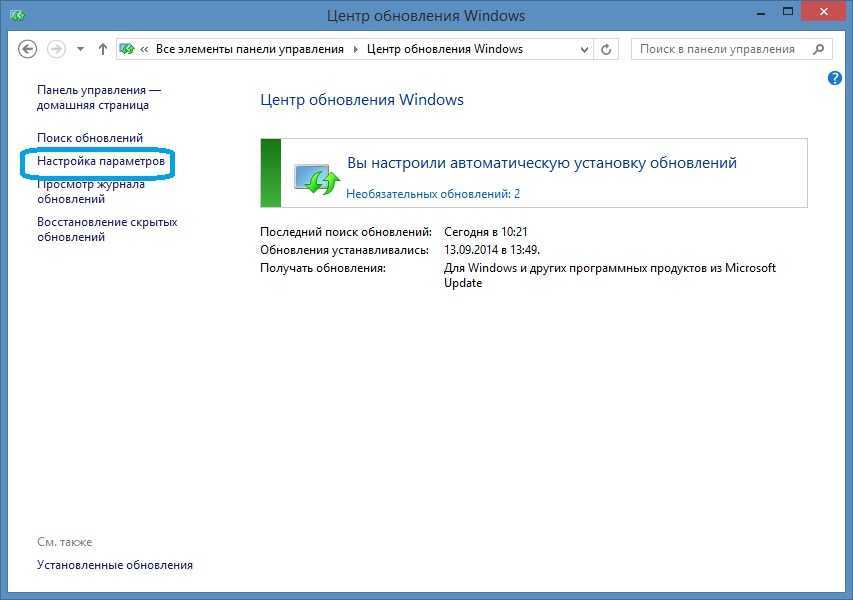This screenshot has width=853, height=600.
Task: Click the title bar system icon
Action: tap(17, 15)
